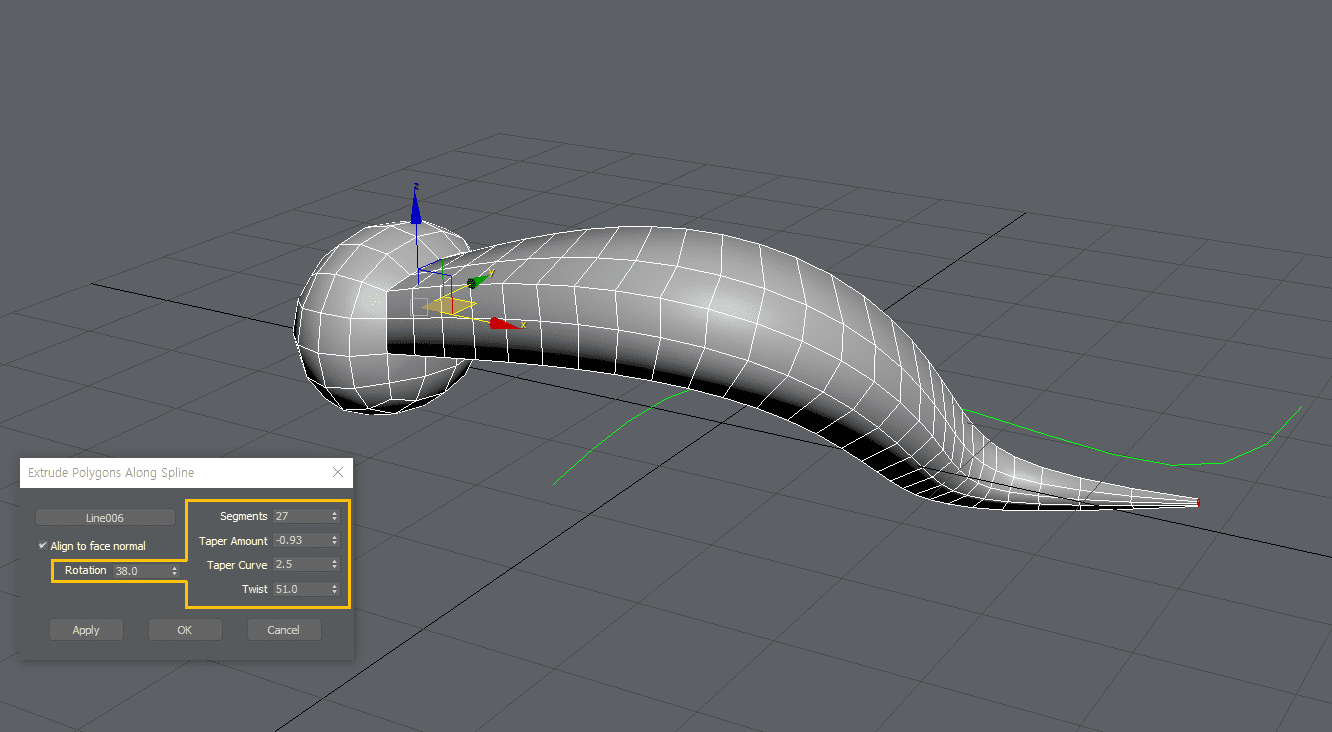Click the Segments value field showing 27
The width and height of the screenshot is (1332, 732).
(x=300, y=516)
